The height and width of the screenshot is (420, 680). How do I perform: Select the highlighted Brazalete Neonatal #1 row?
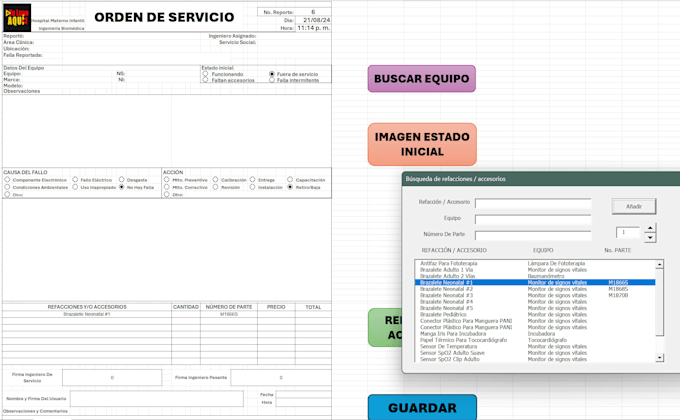pos(535,282)
